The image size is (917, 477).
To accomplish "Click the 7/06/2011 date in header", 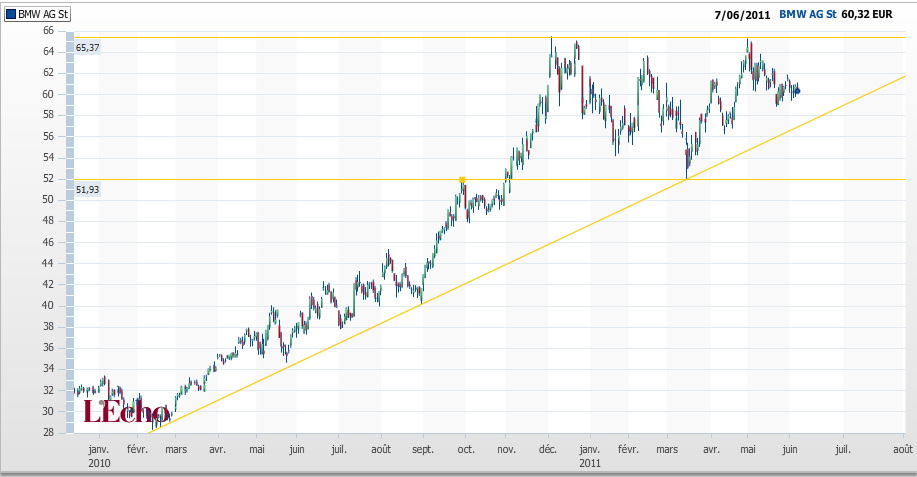I will 742,15.
